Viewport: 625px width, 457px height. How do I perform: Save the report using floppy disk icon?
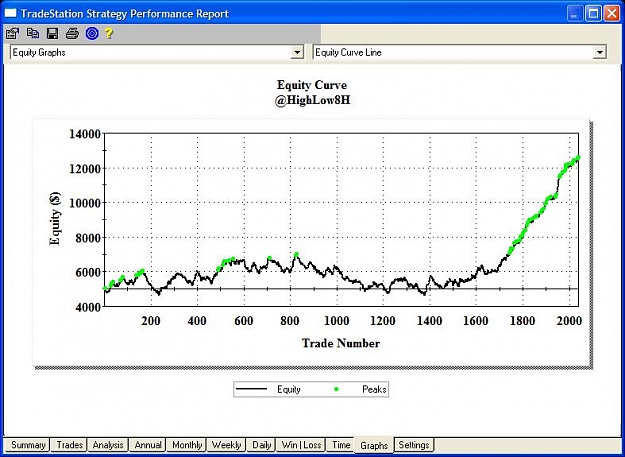coord(52,33)
